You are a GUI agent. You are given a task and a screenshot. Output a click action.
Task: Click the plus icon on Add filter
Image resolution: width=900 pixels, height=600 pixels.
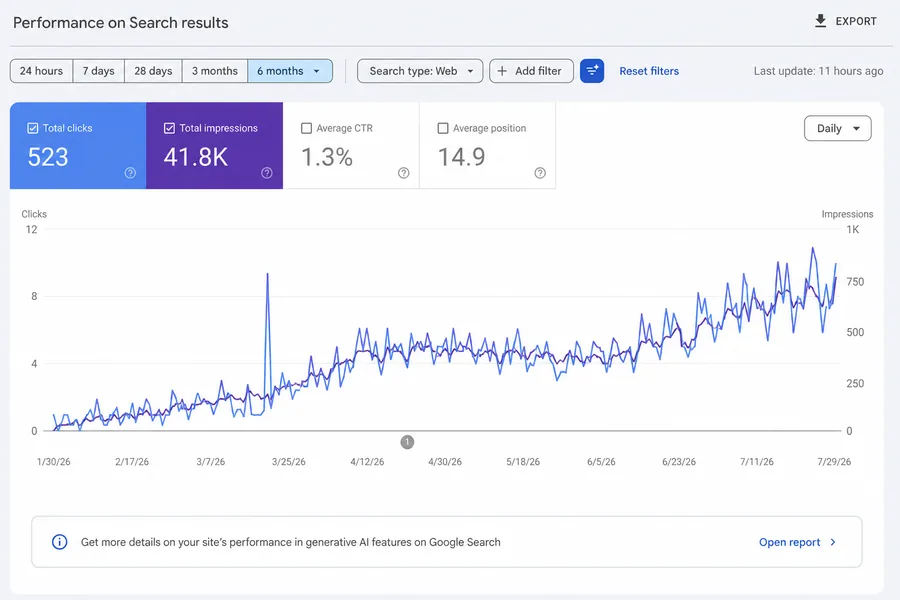click(502, 71)
